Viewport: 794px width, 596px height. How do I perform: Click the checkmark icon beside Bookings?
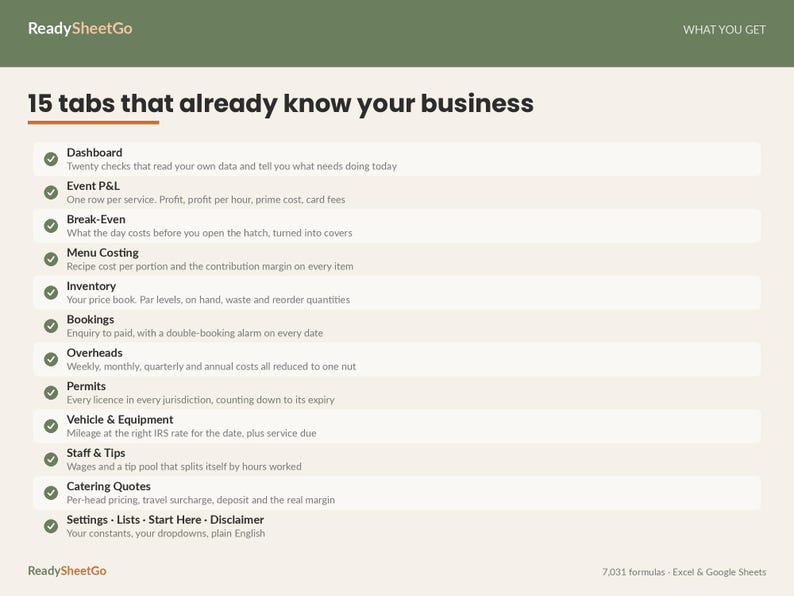[x=51, y=326]
